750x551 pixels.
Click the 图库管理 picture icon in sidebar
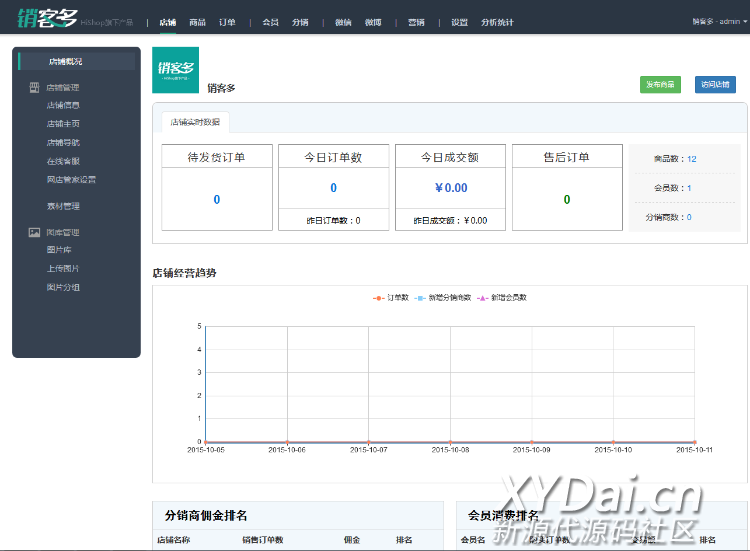34,232
